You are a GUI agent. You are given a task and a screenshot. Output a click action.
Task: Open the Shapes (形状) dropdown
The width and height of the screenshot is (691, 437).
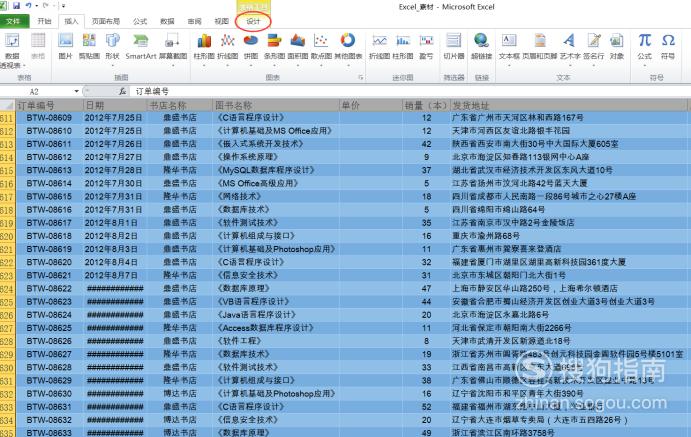pyautogui.click(x=113, y=49)
